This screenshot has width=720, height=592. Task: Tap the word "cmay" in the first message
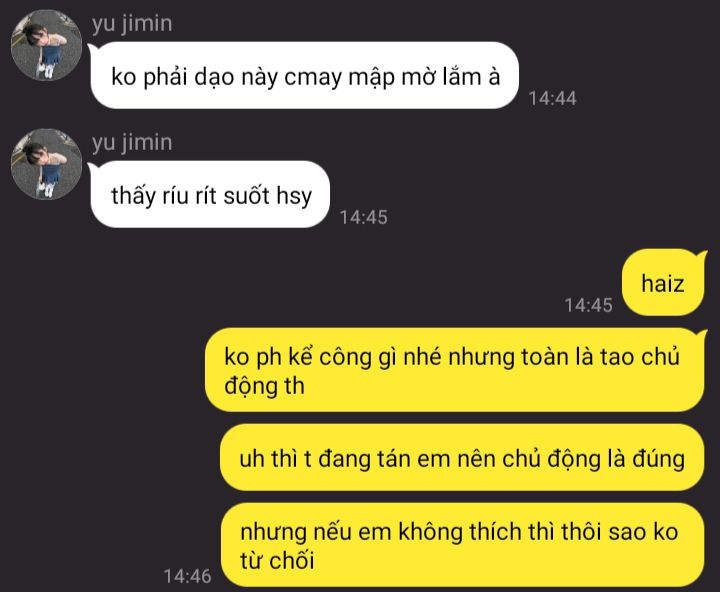click(x=314, y=78)
